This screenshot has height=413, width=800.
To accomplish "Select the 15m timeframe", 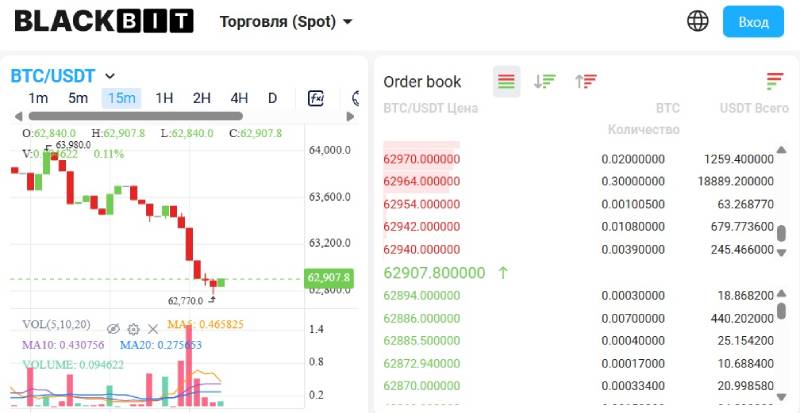I will click(121, 98).
